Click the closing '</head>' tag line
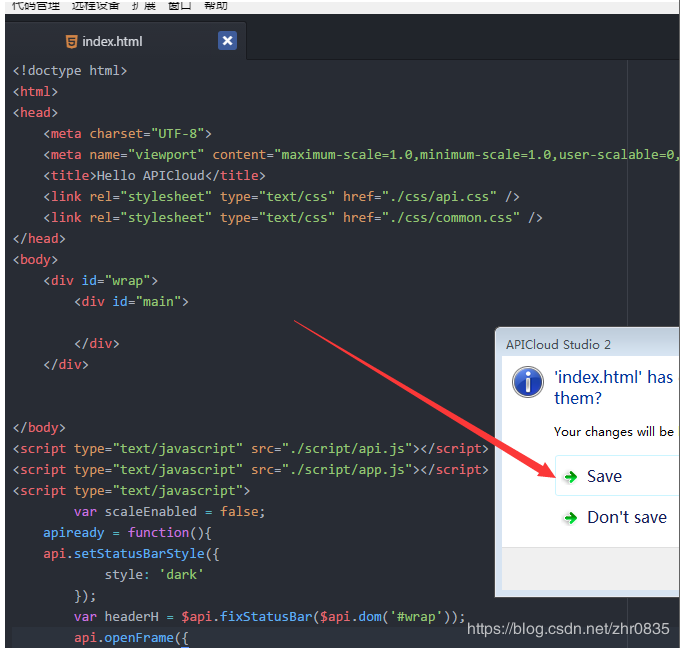 coord(39,239)
